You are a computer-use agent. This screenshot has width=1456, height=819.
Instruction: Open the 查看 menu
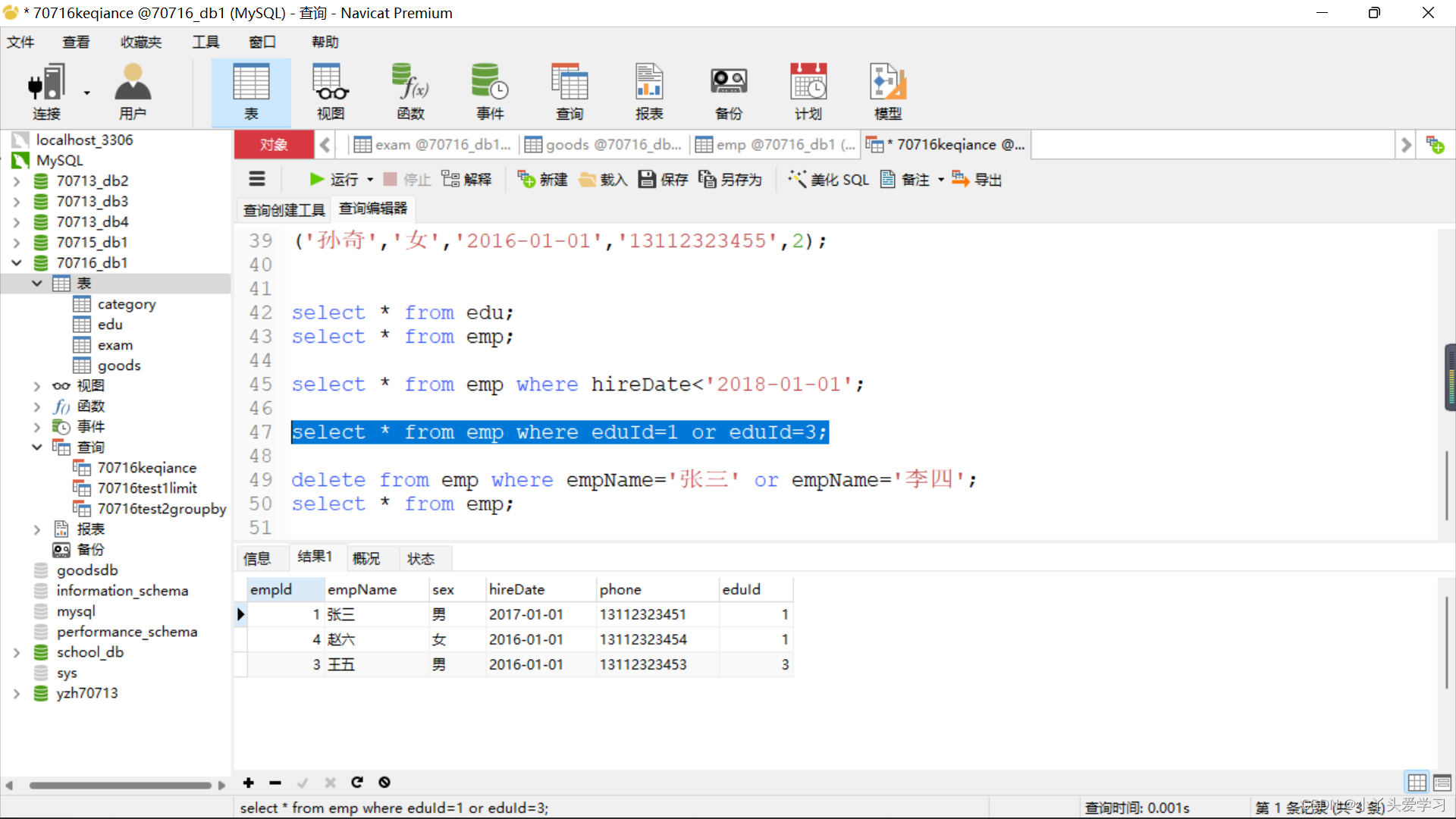[76, 42]
